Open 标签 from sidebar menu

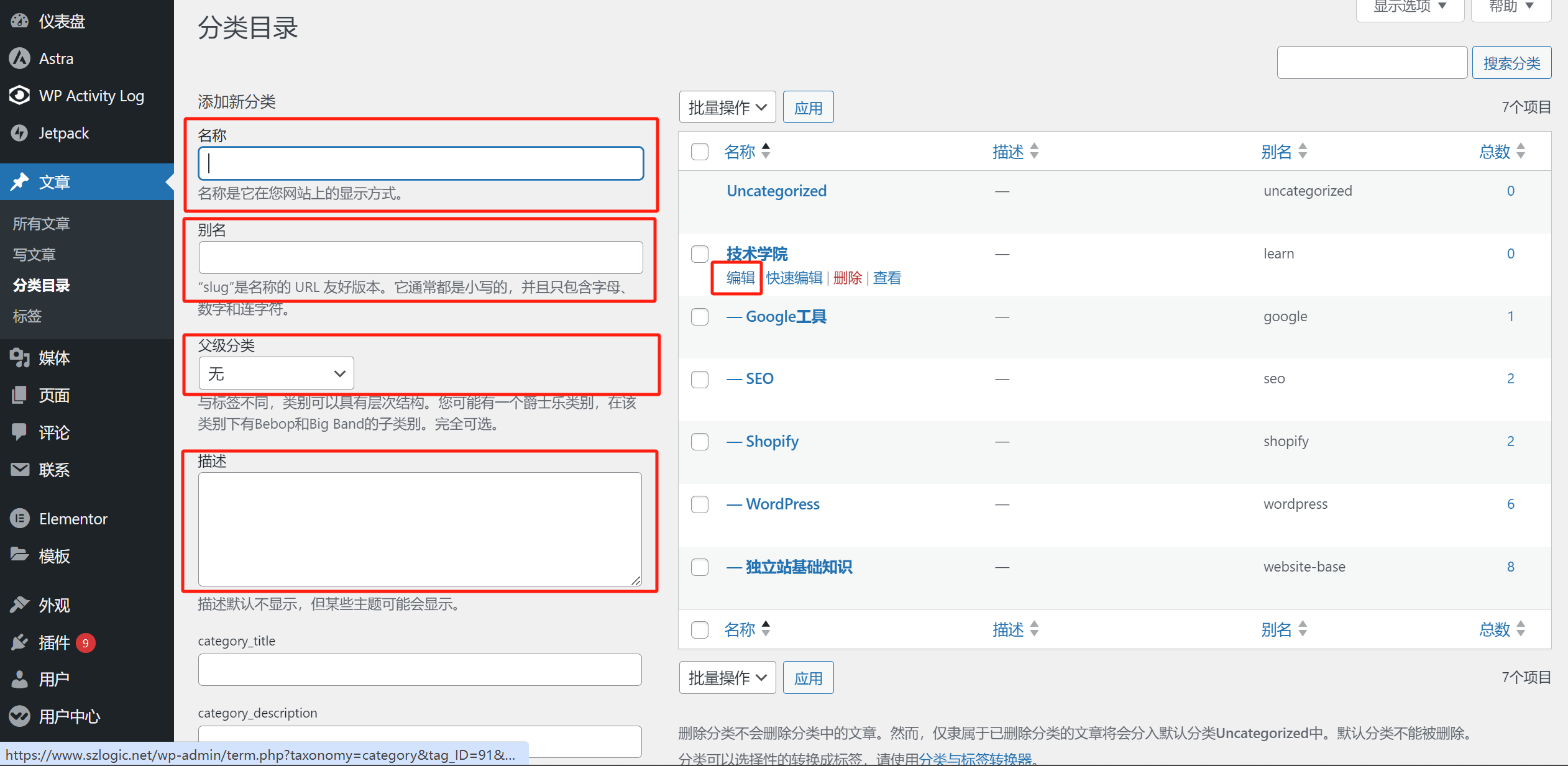pos(27,316)
